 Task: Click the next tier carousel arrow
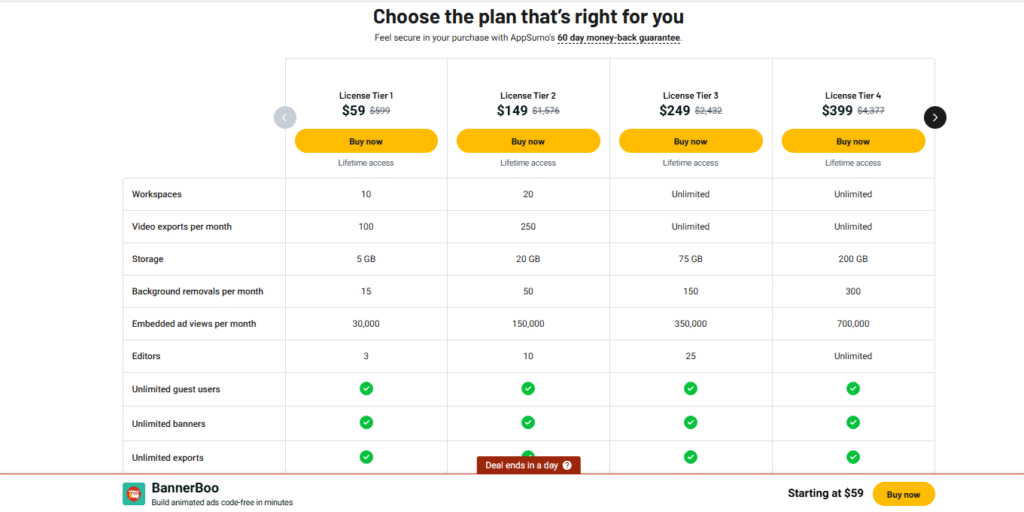point(935,118)
